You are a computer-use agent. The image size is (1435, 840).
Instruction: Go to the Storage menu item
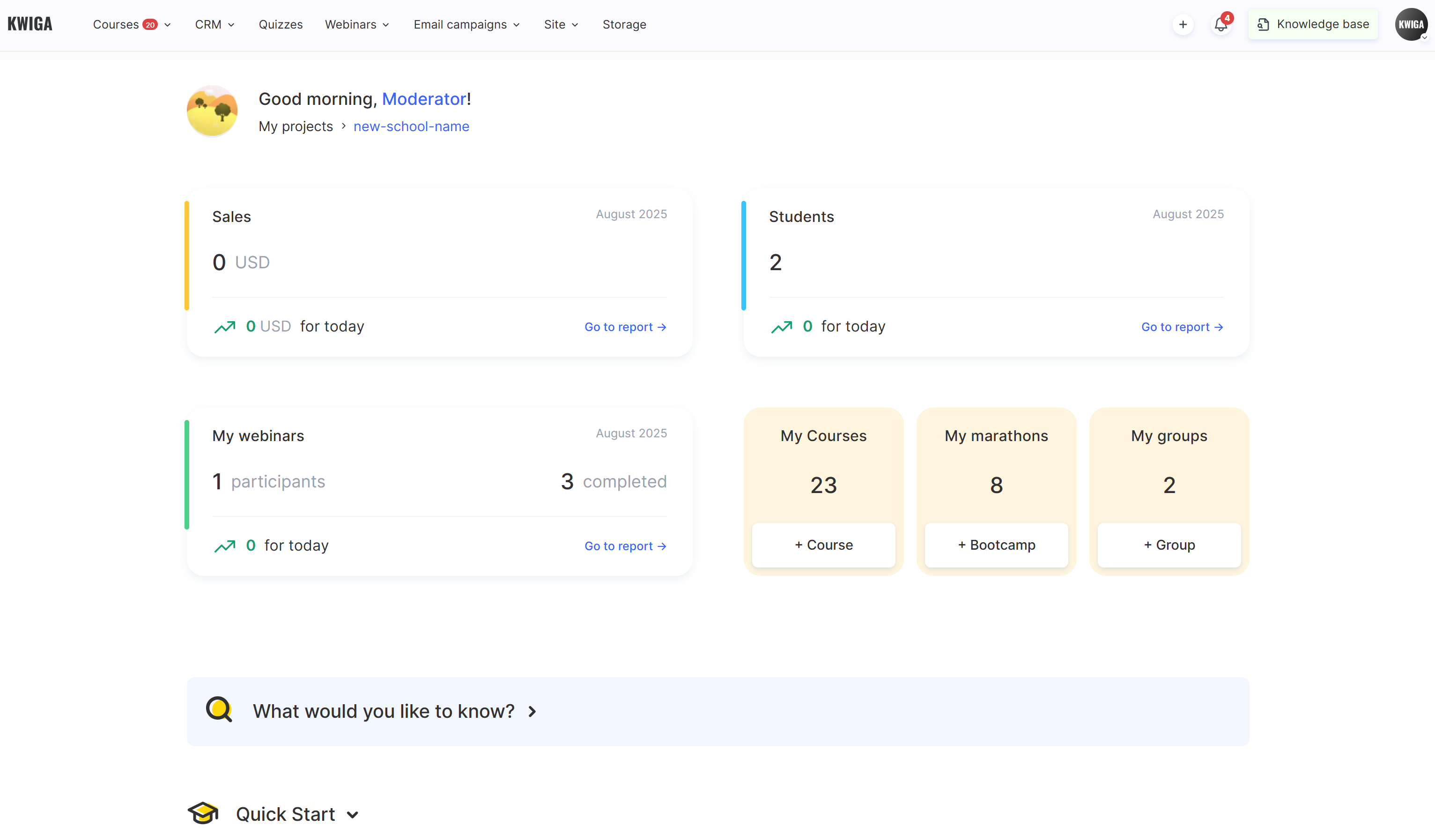tap(624, 24)
